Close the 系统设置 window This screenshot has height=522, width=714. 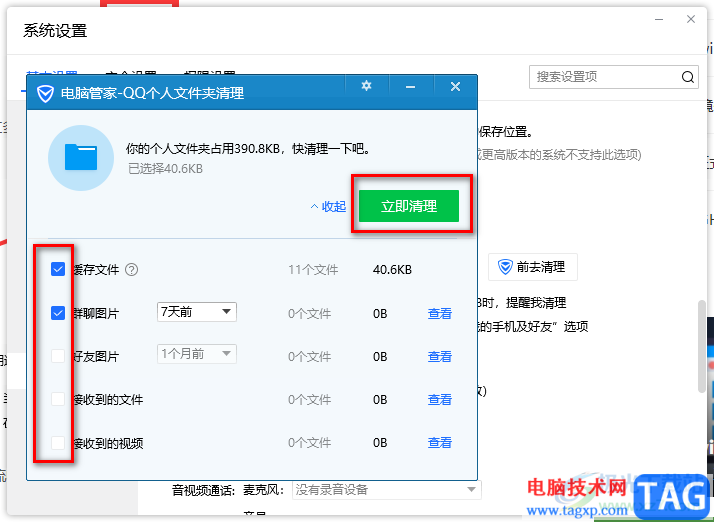pyautogui.click(x=691, y=19)
